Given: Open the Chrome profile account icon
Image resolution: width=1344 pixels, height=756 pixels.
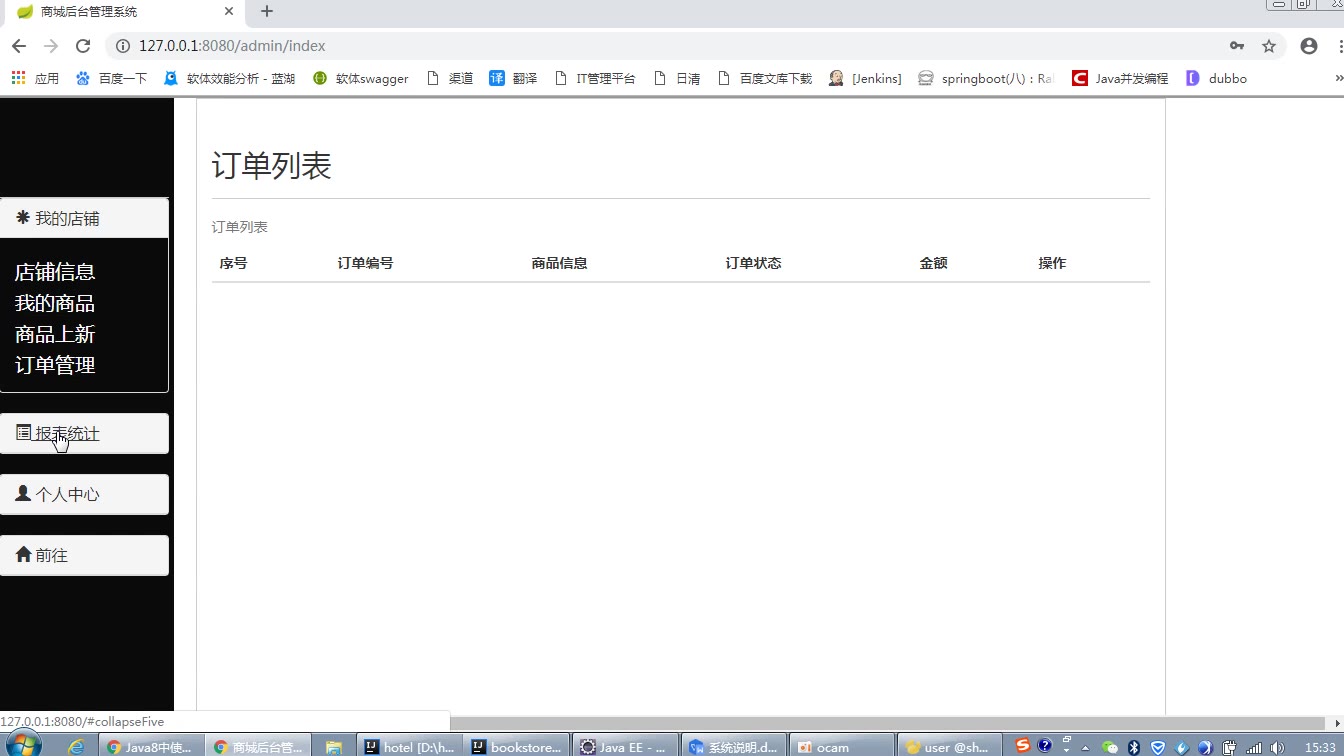Looking at the screenshot, I should tap(1308, 46).
